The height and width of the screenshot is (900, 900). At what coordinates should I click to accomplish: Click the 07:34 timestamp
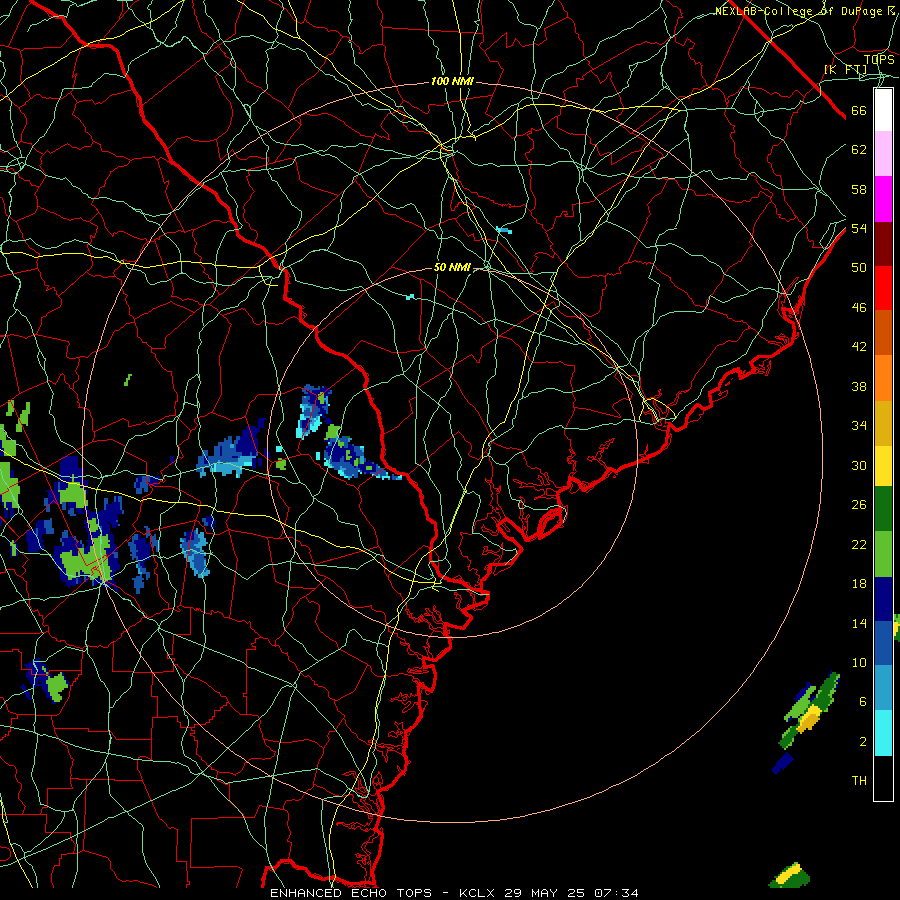[x=616, y=893]
